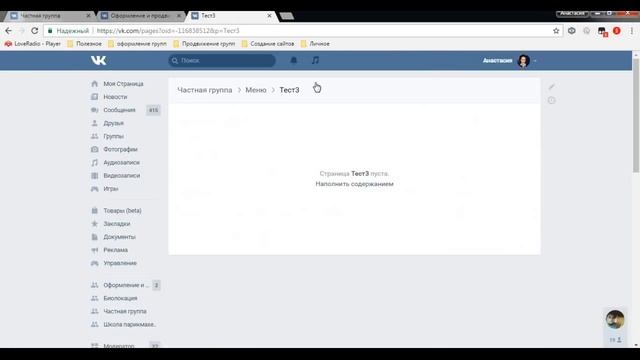Open the Полезное bookmarks folder
640x360 pixels.
click(x=84, y=44)
